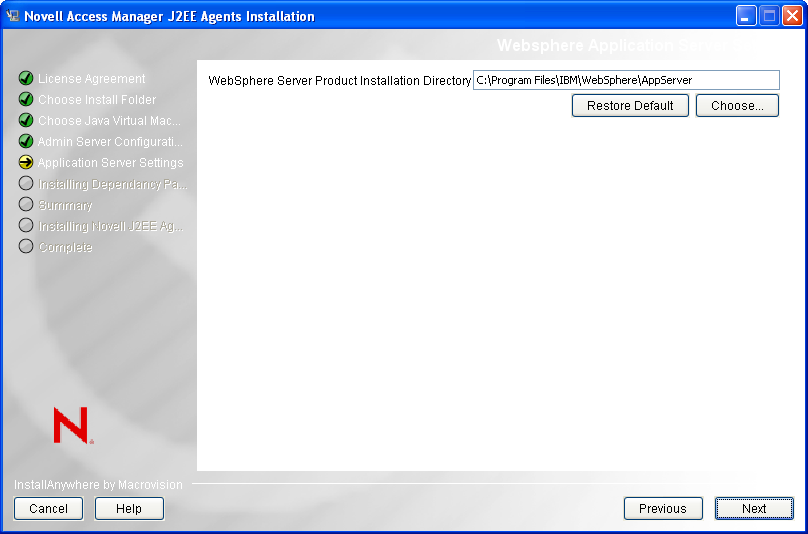Cancel the installation
The height and width of the screenshot is (534, 808).
(48, 509)
